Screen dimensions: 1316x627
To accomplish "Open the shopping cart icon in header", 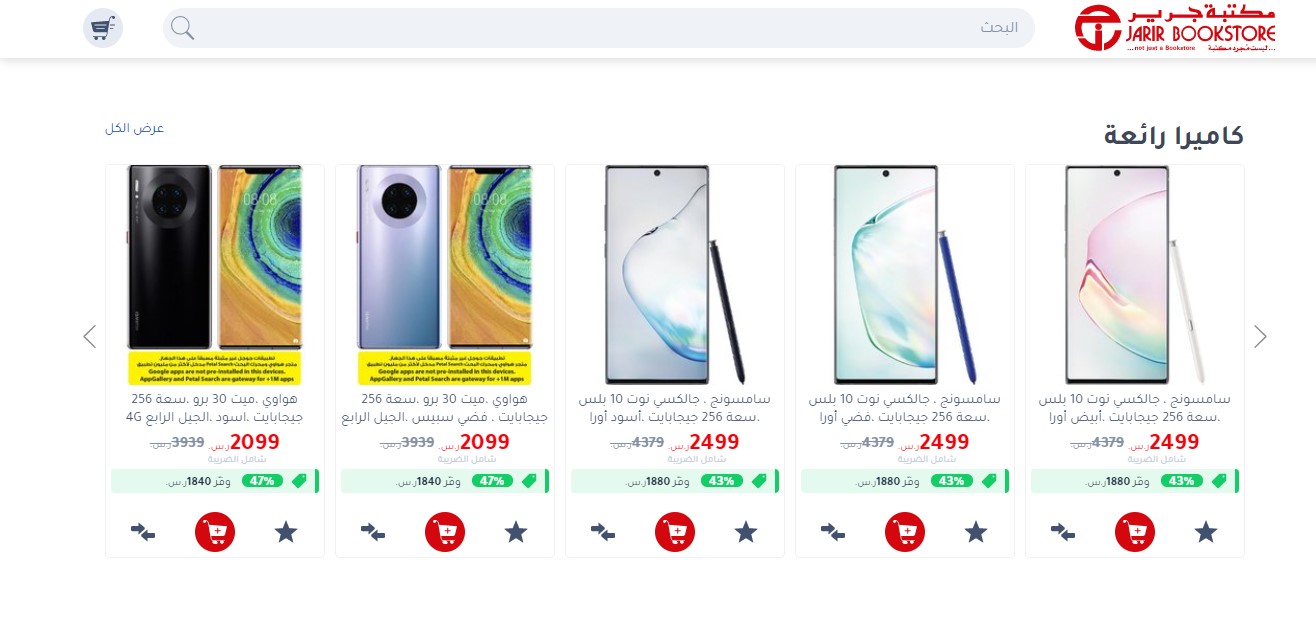I will pos(103,28).
